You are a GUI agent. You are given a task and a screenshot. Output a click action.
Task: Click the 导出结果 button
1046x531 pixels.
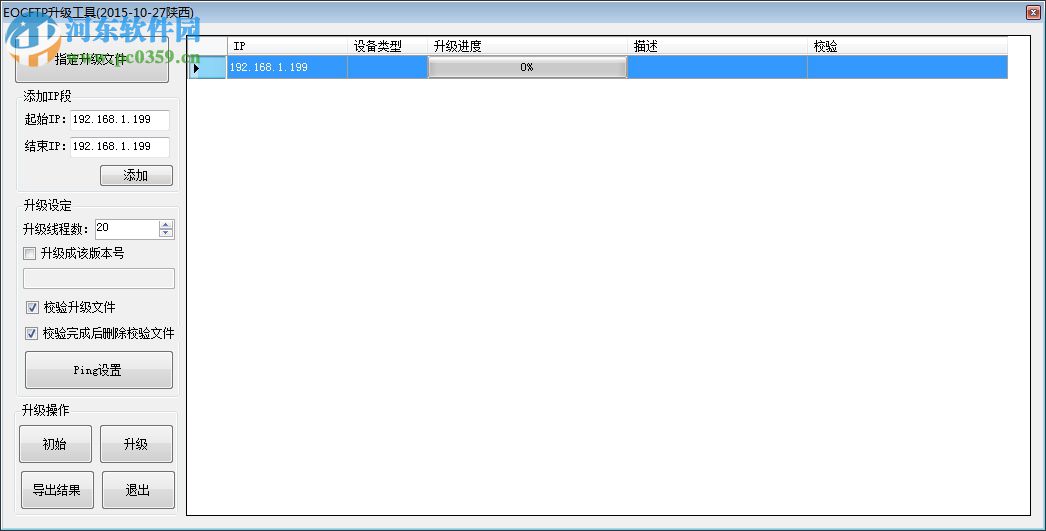tap(57, 490)
